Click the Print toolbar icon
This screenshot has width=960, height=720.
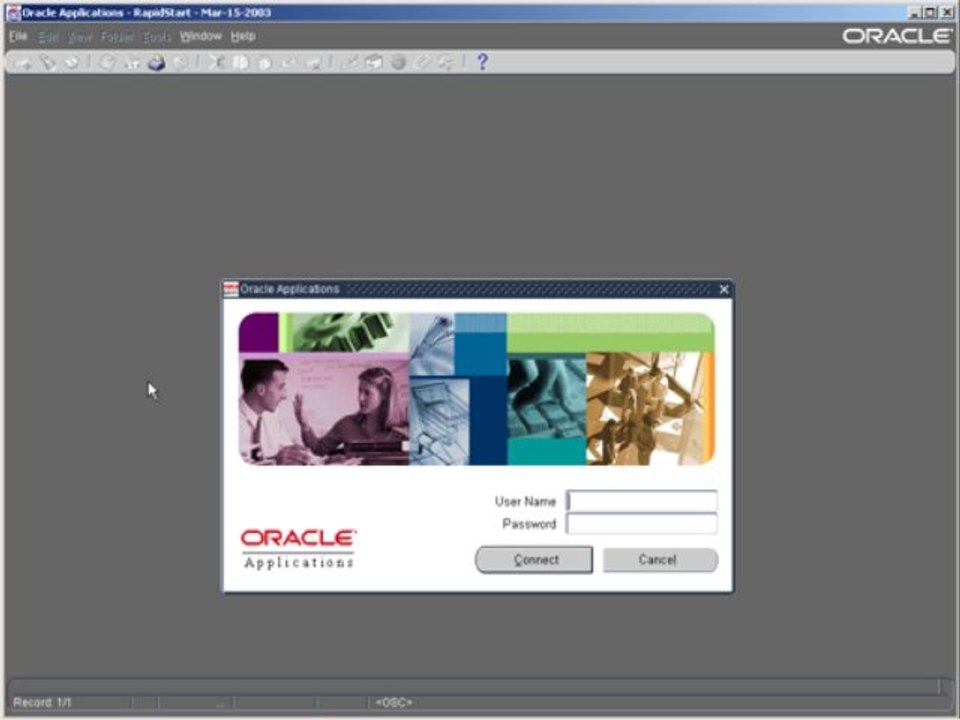(x=157, y=63)
